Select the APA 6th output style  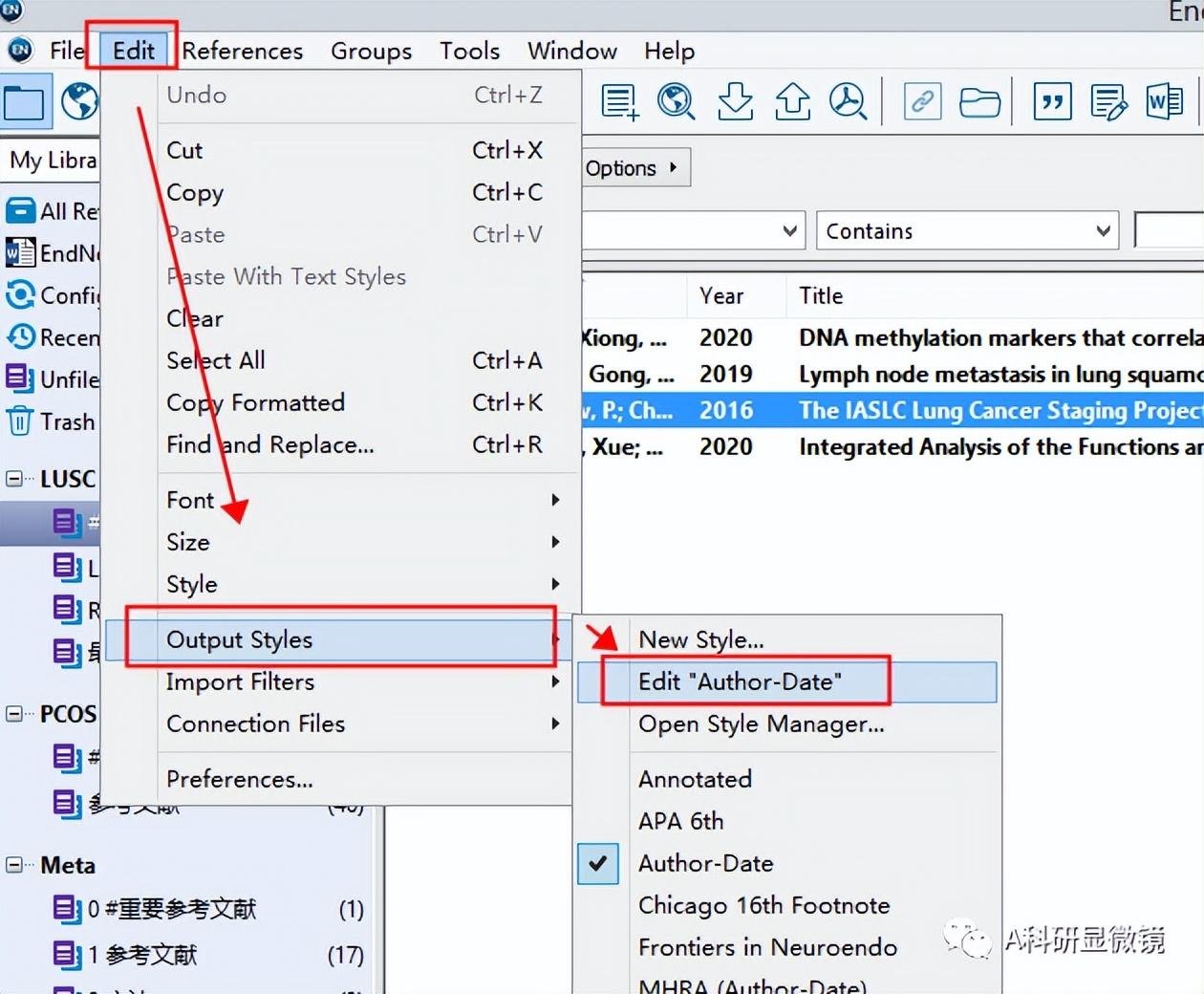tap(787, 821)
